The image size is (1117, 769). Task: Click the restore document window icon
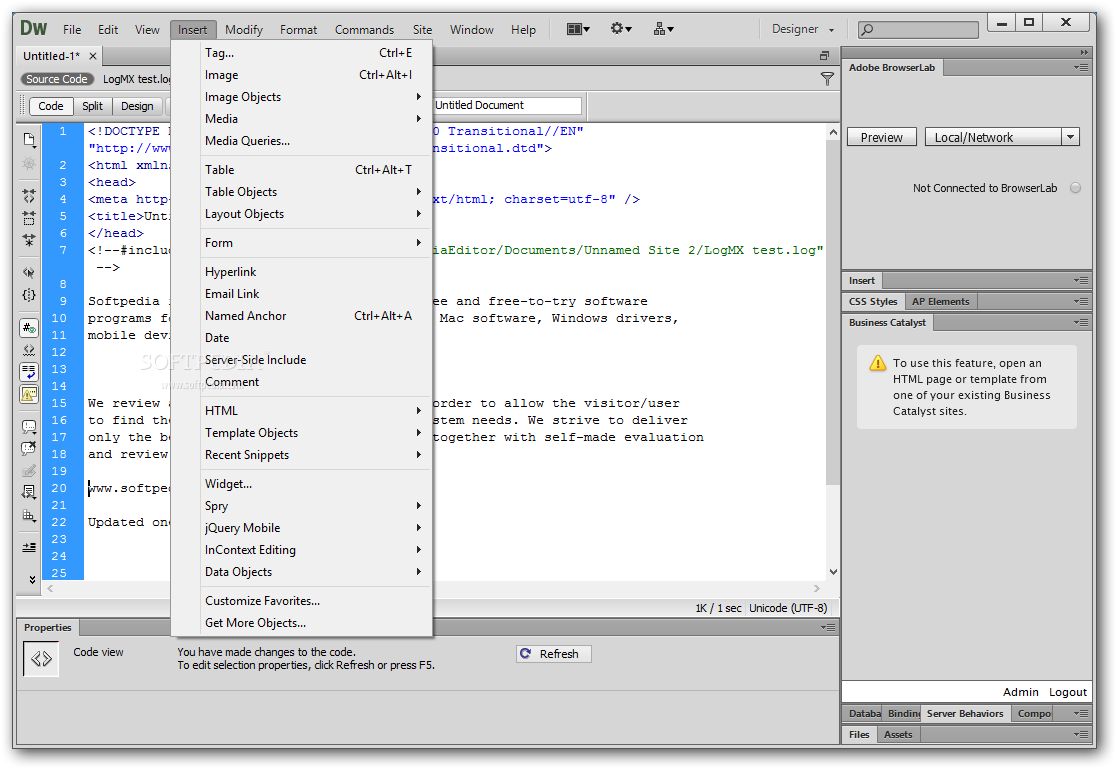(824, 56)
